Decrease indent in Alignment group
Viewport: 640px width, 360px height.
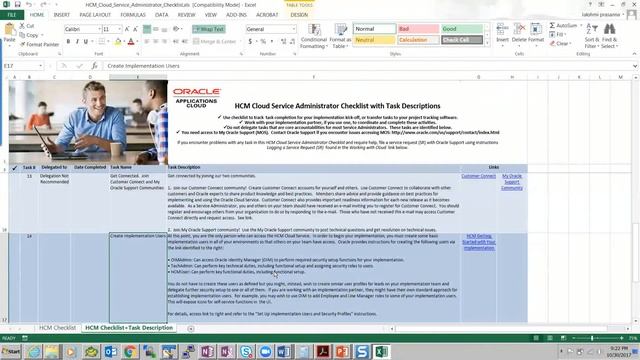point(176,41)
